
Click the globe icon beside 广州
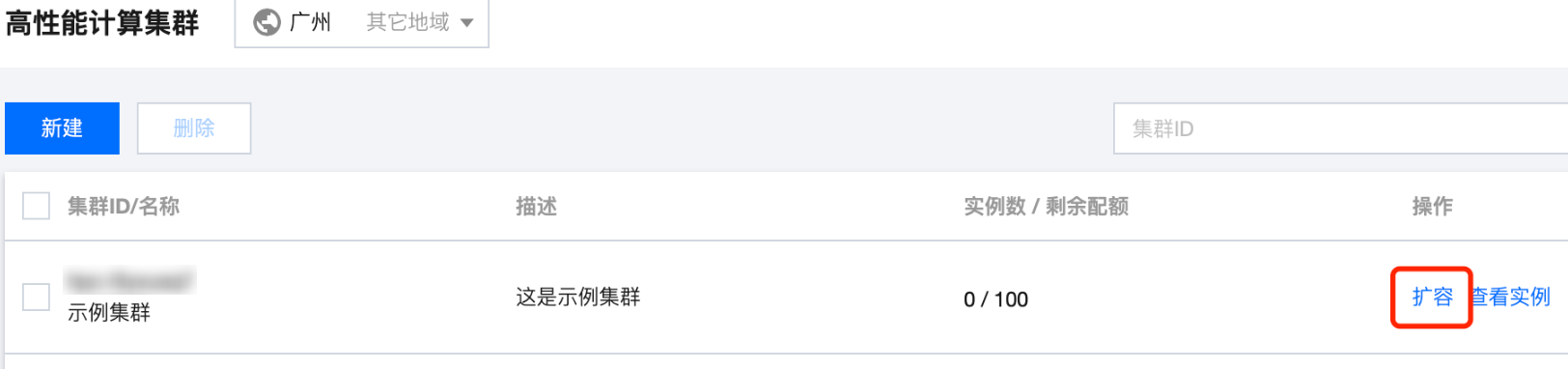click(x=266, y=22)
